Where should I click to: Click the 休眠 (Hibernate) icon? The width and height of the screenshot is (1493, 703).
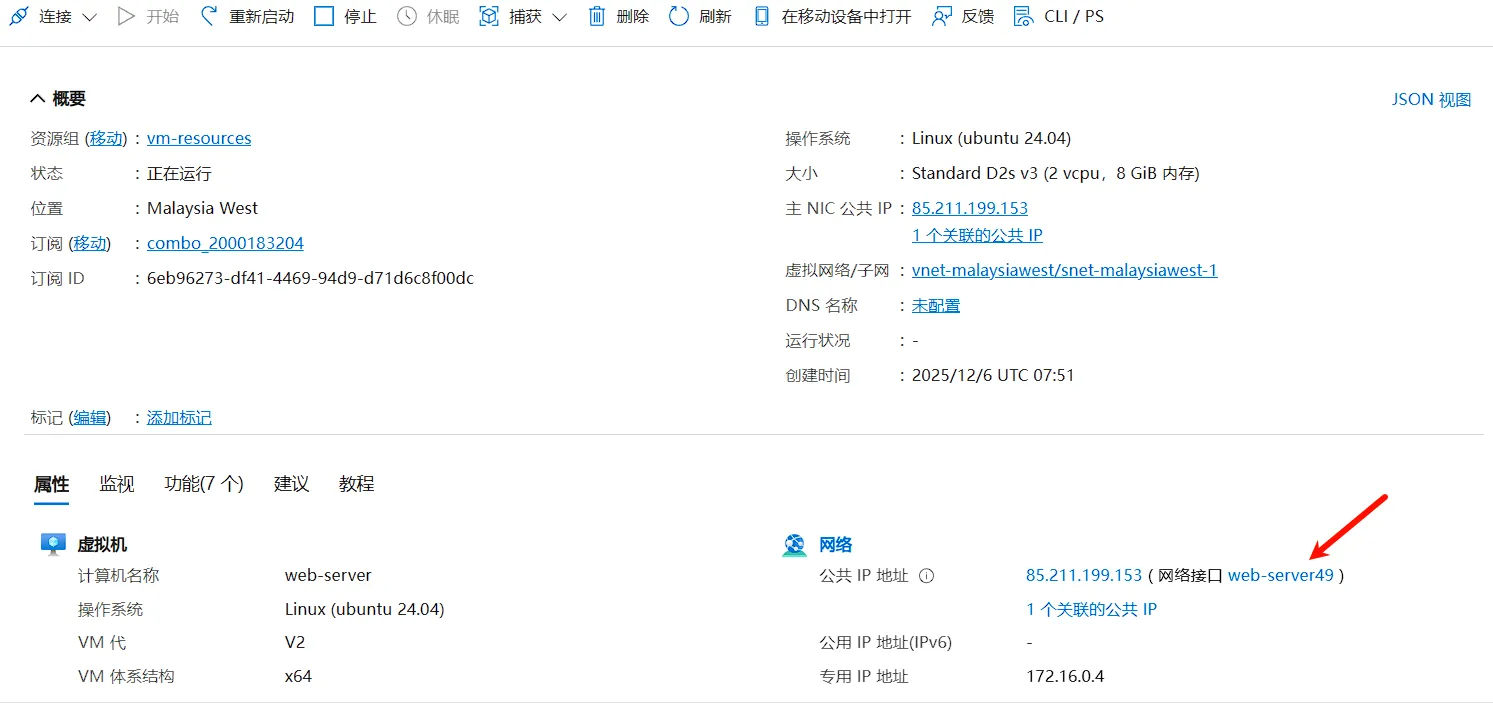point(405,15)
